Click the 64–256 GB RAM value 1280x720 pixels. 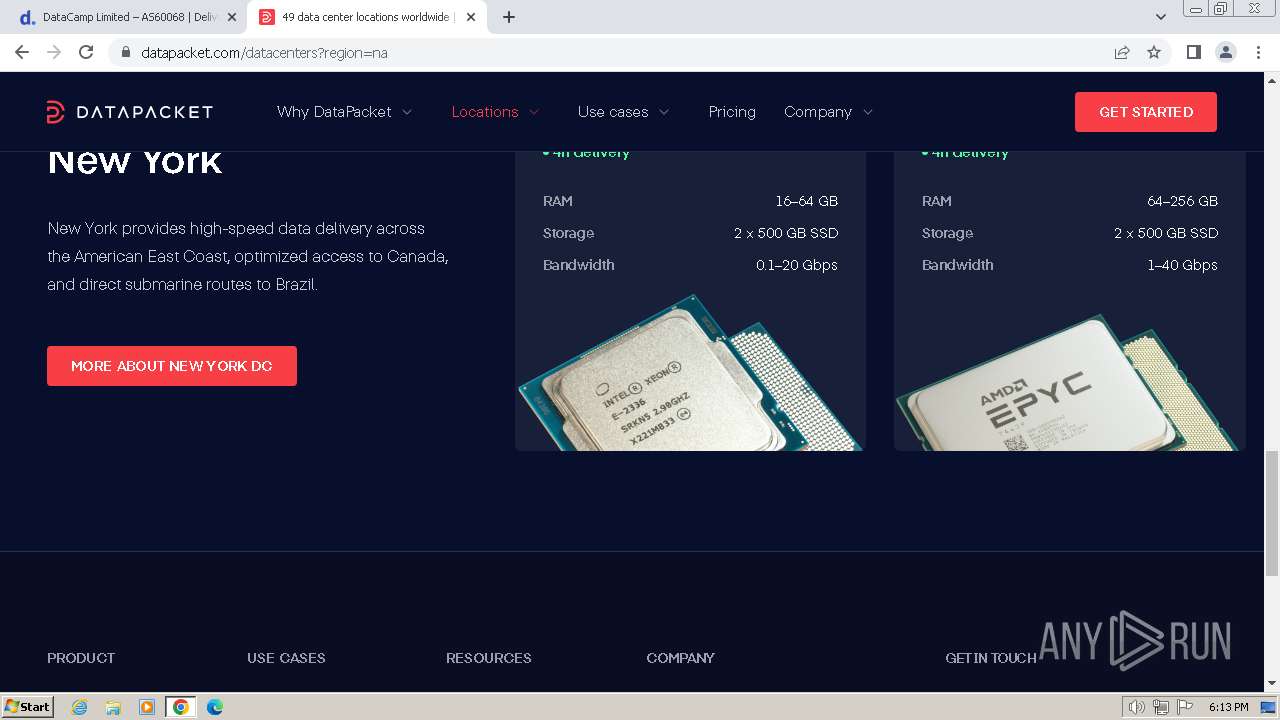(x=1183, y=201)
